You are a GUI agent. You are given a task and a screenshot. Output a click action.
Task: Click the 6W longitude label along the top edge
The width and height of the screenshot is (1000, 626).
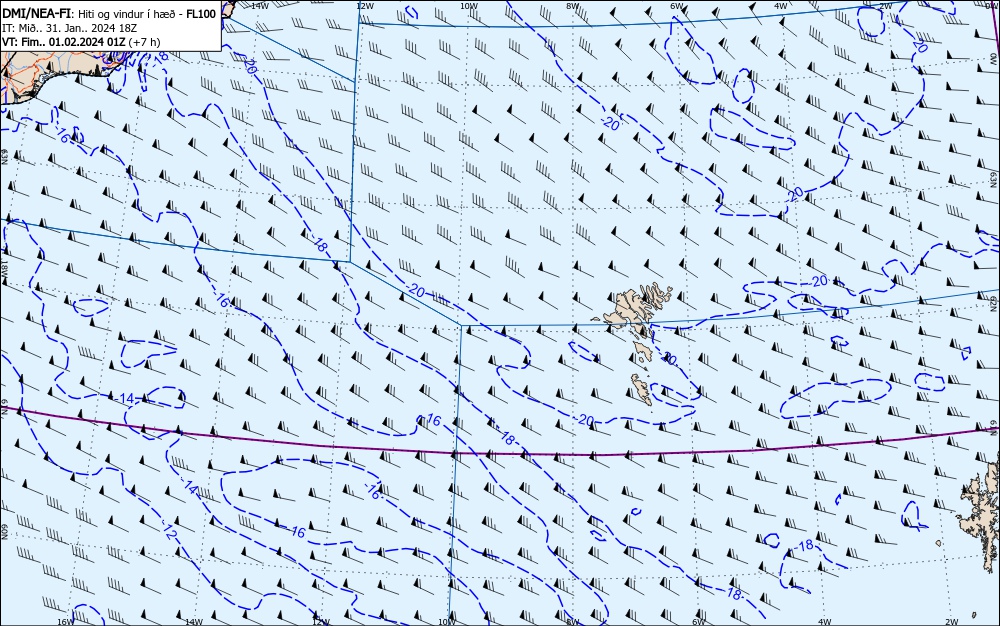(677, 6)
